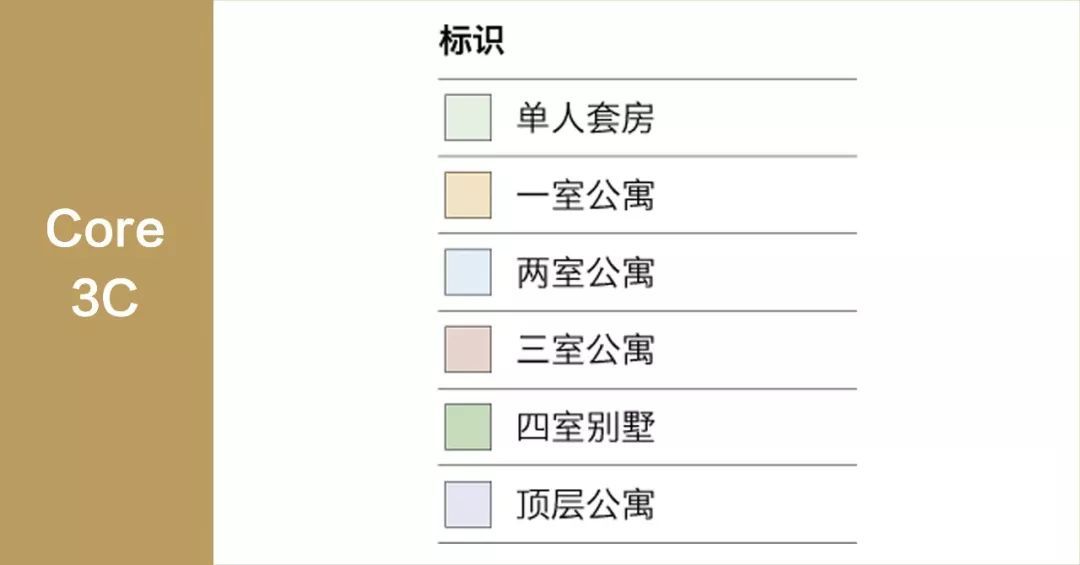Choose the lavender 顶层公寓 color swatch
The height and width of the screenshot is (565, 1080).
[x=468, y=504]
